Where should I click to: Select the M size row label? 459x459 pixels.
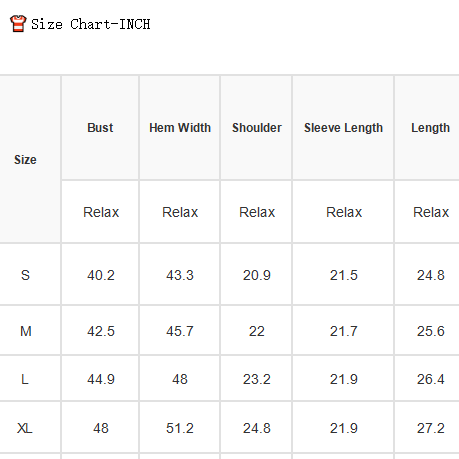pyautogui.click(x=26, y=331)
